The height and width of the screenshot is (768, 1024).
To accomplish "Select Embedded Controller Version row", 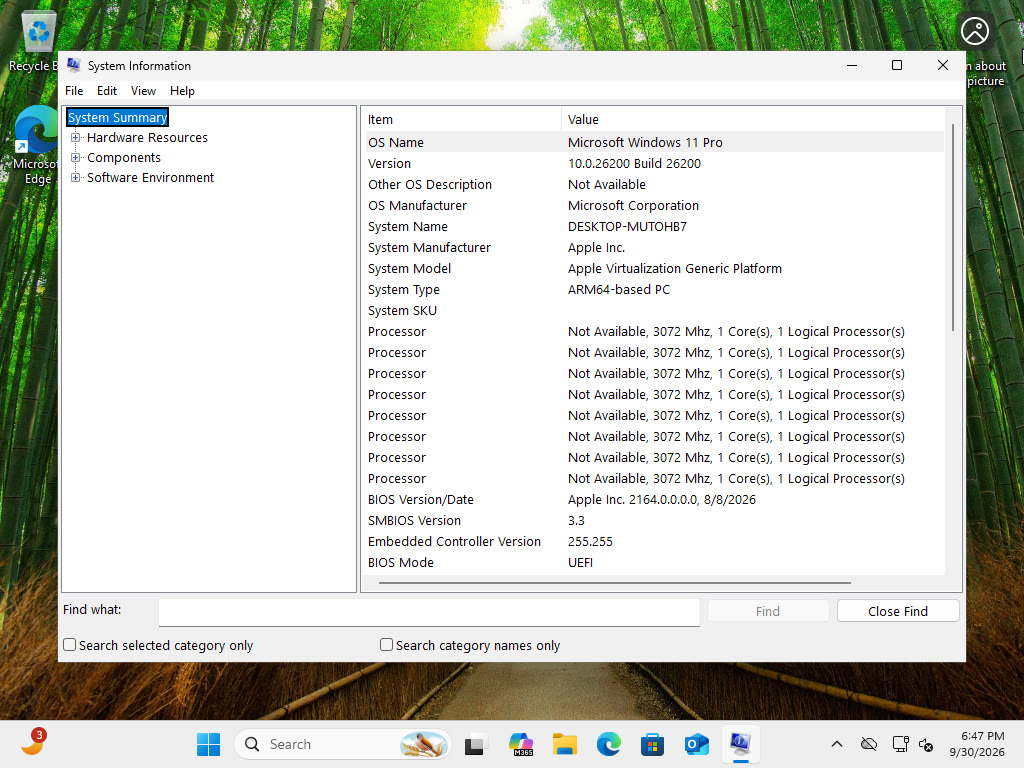I will pyautogui.click(x=654, y=541).
